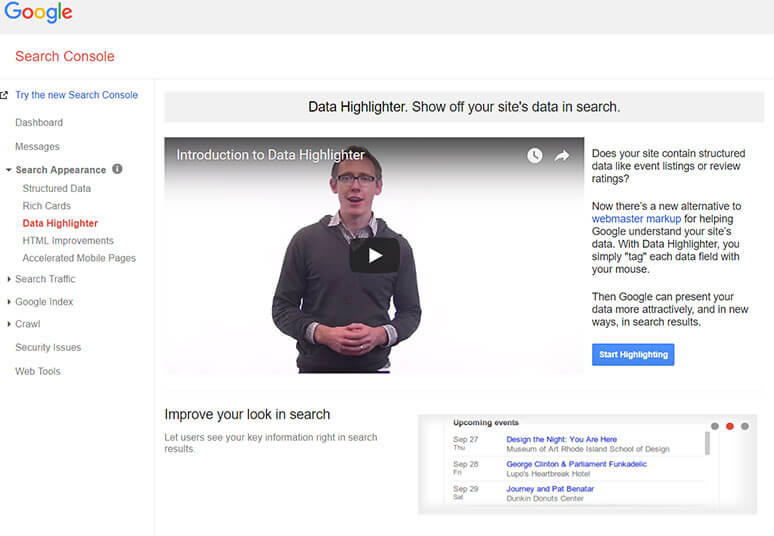
Task: Click 'Lupo's Heartbreak Hotel' venue text
Action: click(x=548, y=474)
